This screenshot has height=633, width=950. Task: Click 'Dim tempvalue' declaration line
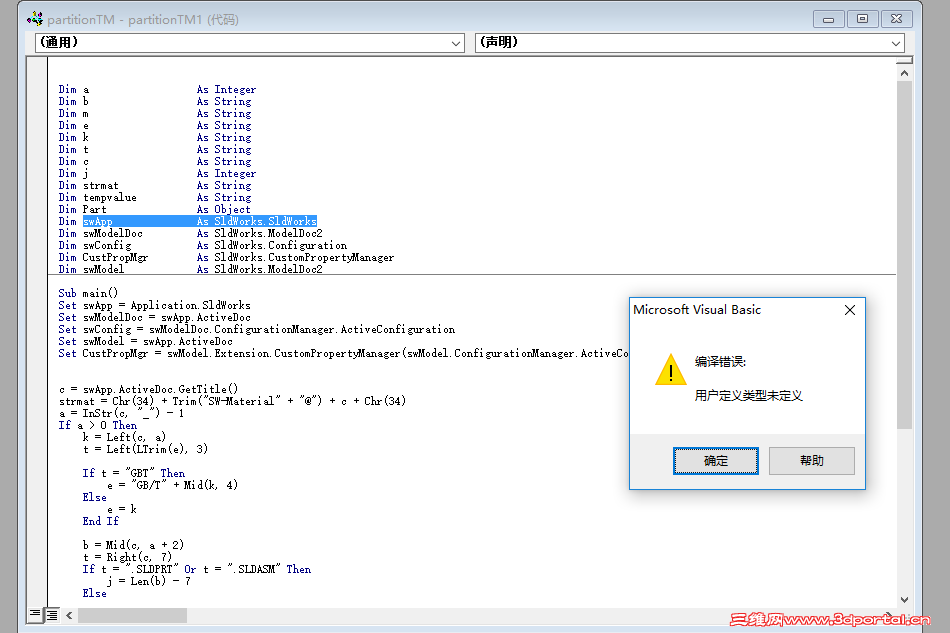(x=154, y=197)
